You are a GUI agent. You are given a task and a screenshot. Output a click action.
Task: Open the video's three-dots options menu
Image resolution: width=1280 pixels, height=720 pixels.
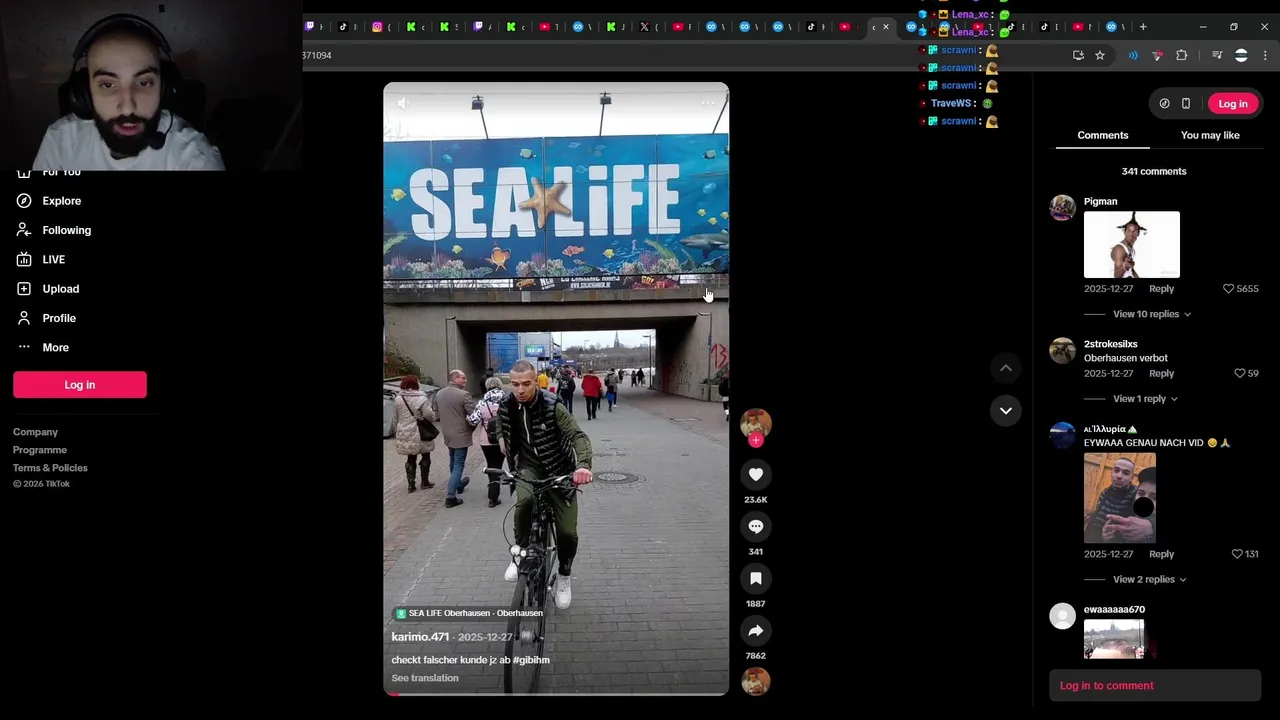point(708,103)
